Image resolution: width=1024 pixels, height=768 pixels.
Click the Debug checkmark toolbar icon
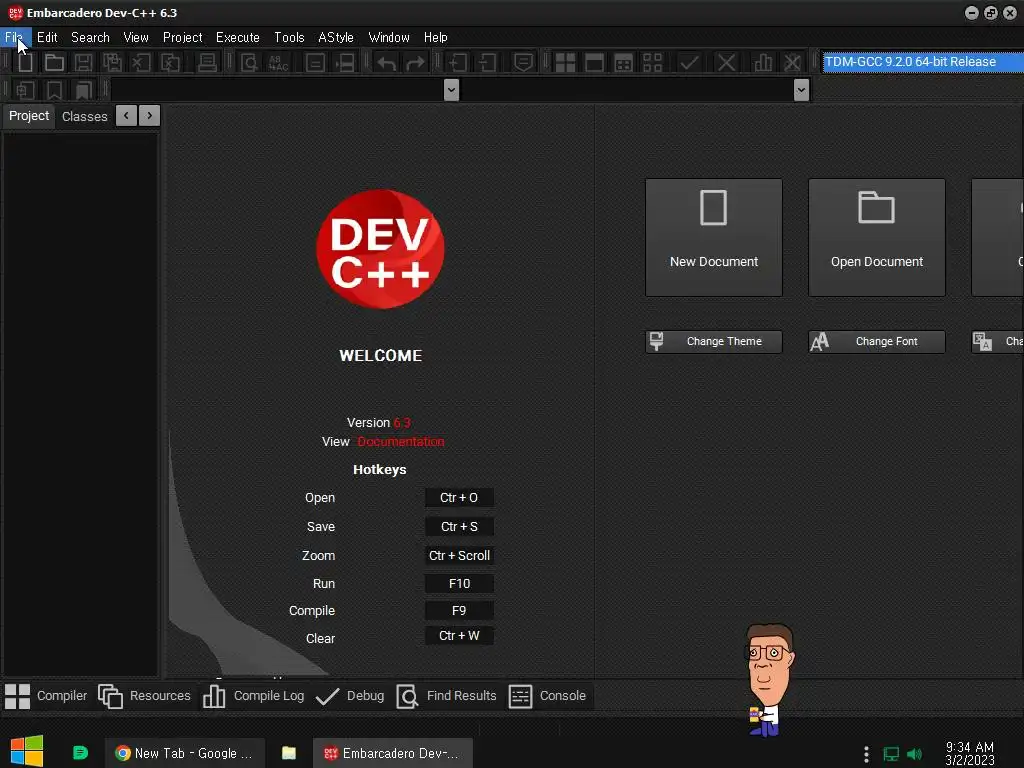[689, 63]
